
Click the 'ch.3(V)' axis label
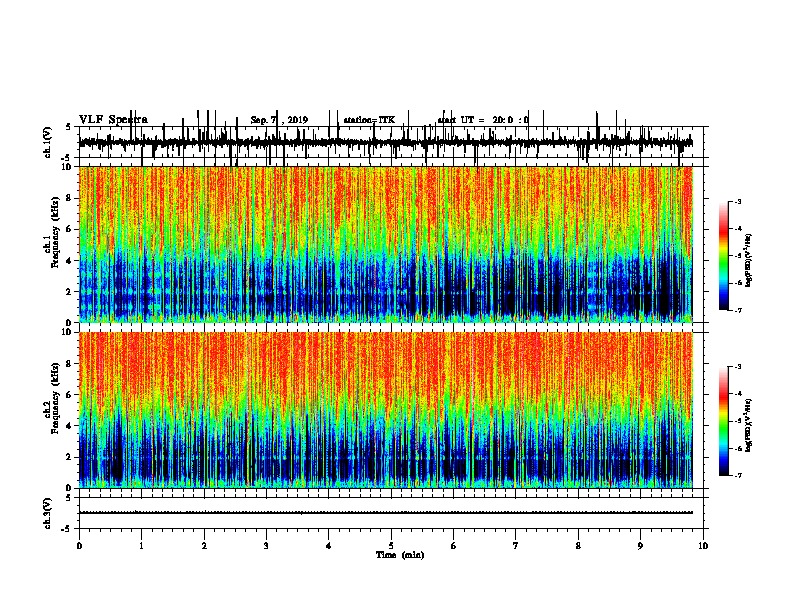[47, 514]
